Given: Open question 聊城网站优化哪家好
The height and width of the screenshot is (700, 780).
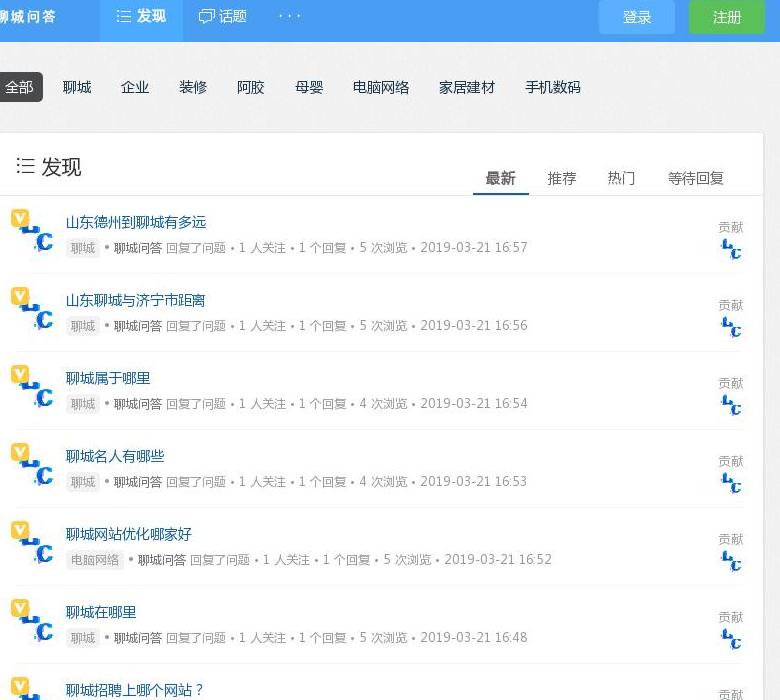Looking at the screenshot, I should point(128,534).
